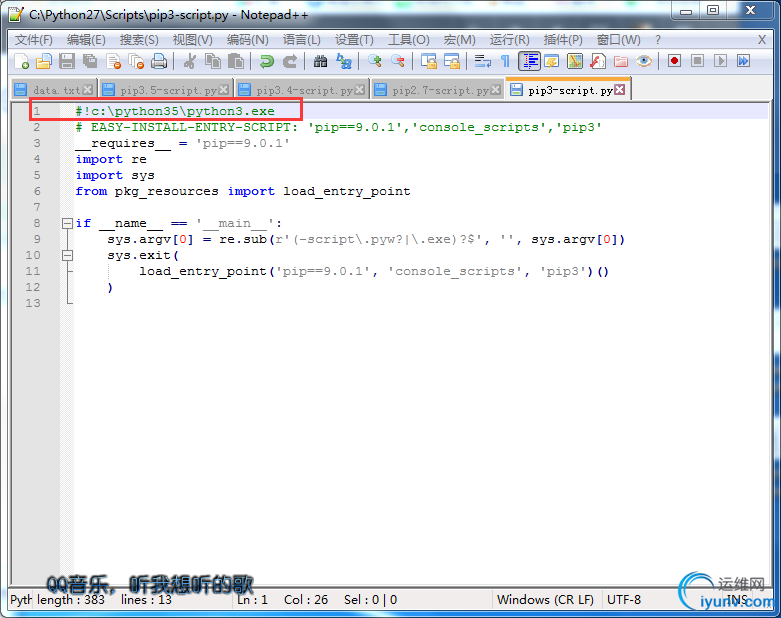Viewport: 781px width, 618px height.
Task: Close the pip2.7-script.py tab
Action: 496,90
